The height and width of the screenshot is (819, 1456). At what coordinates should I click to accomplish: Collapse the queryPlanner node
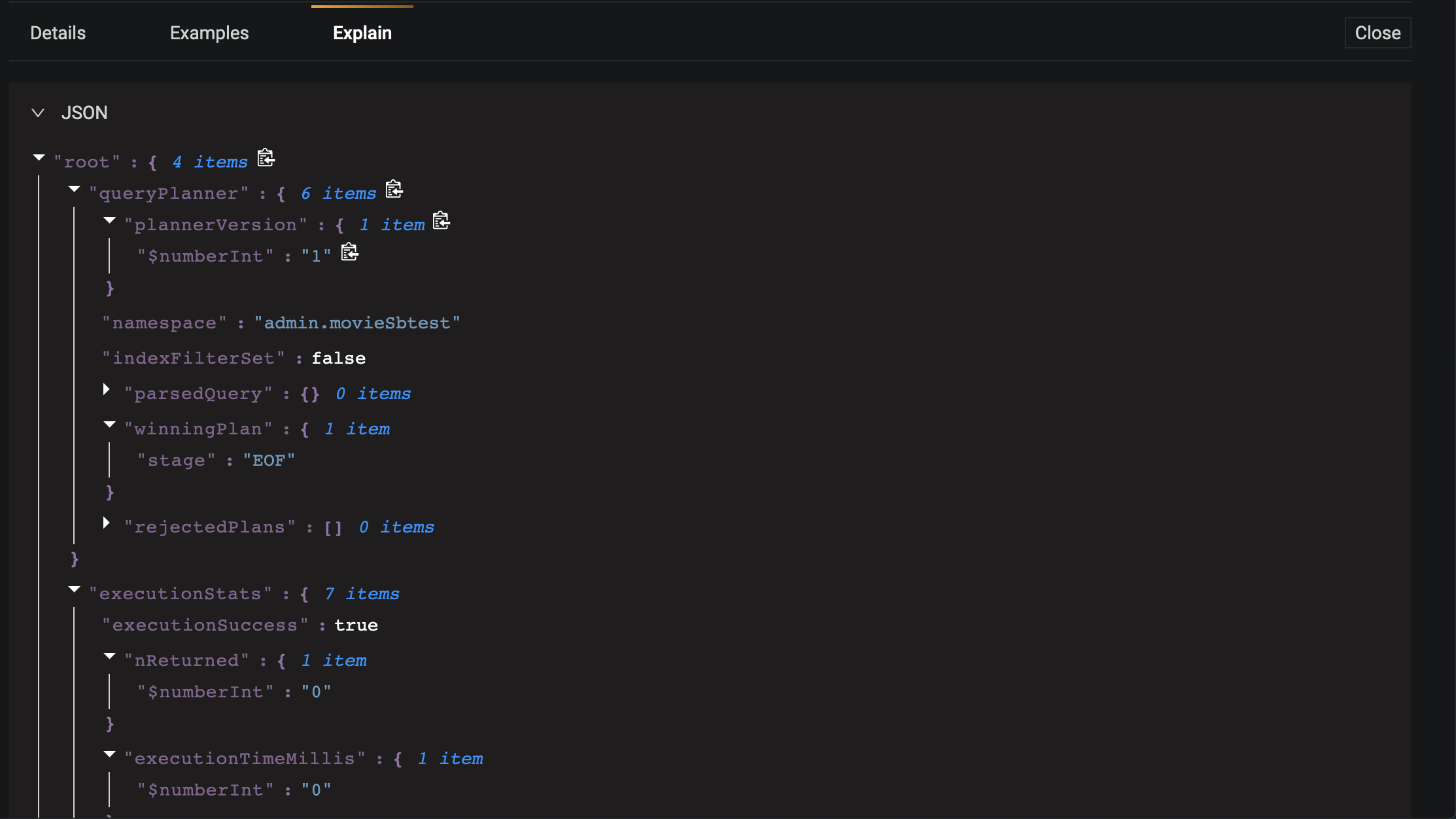tap(75, 189)
